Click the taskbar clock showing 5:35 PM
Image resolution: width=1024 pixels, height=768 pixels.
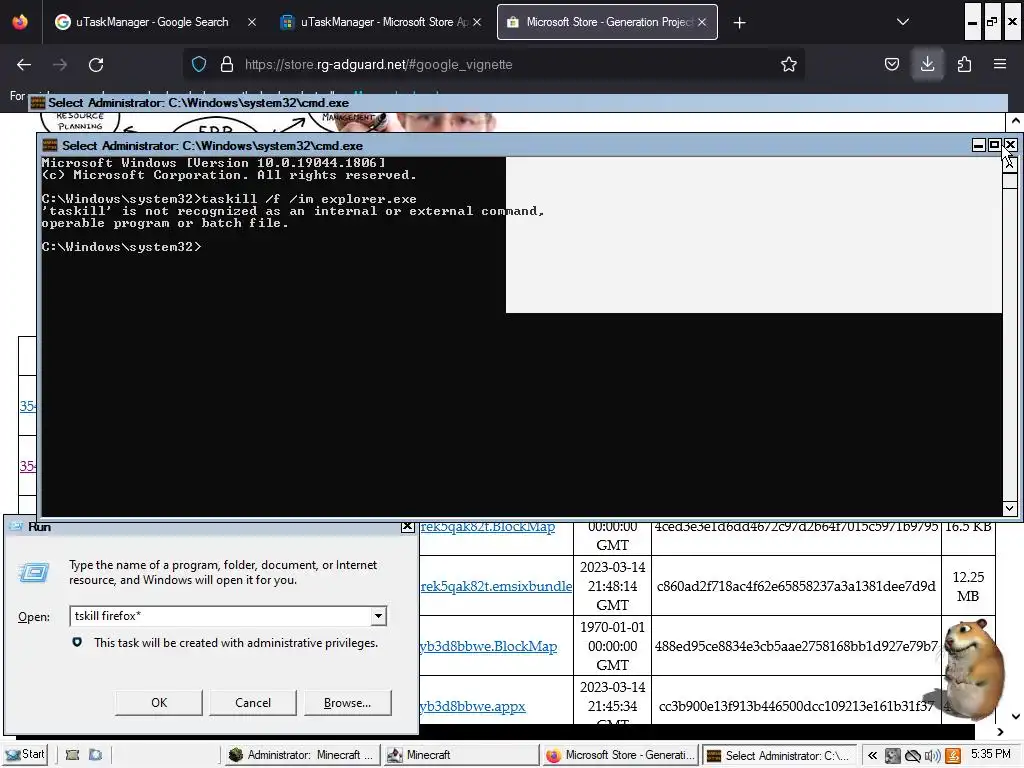(990, 754)
